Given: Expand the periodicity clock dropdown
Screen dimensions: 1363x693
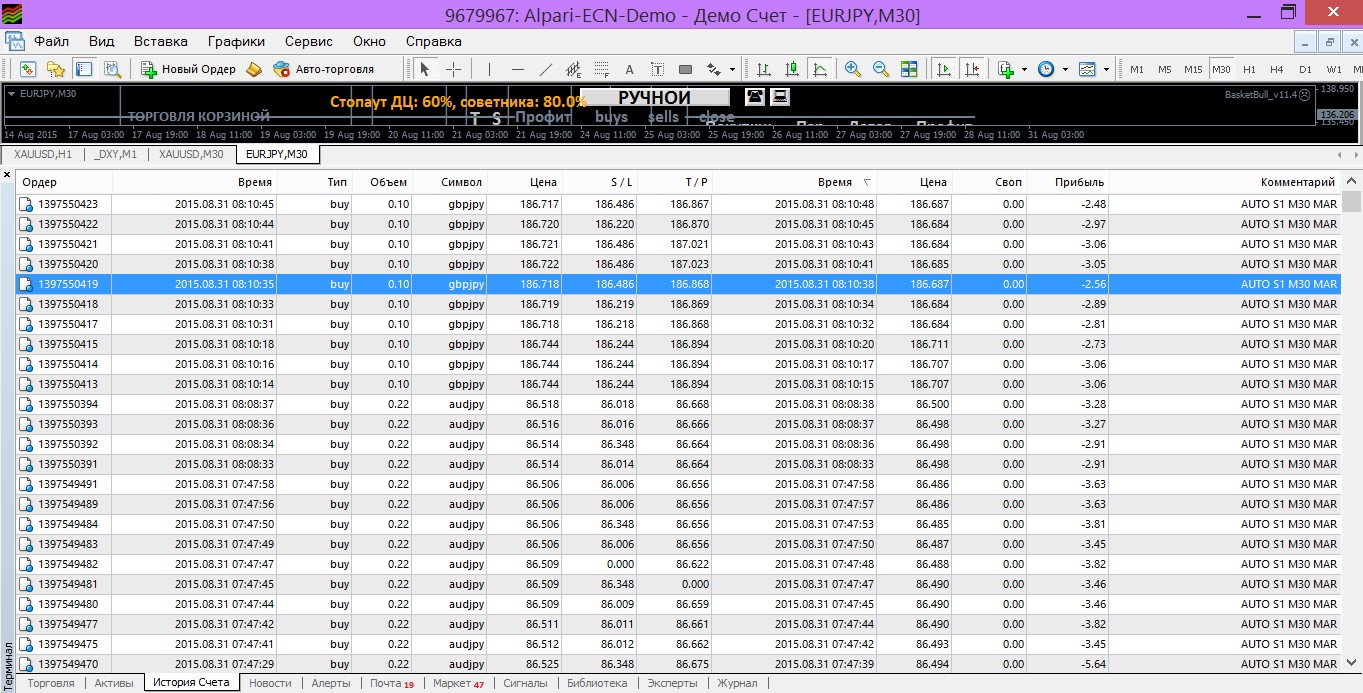Looking at the screenshot, I should 1065,70.
